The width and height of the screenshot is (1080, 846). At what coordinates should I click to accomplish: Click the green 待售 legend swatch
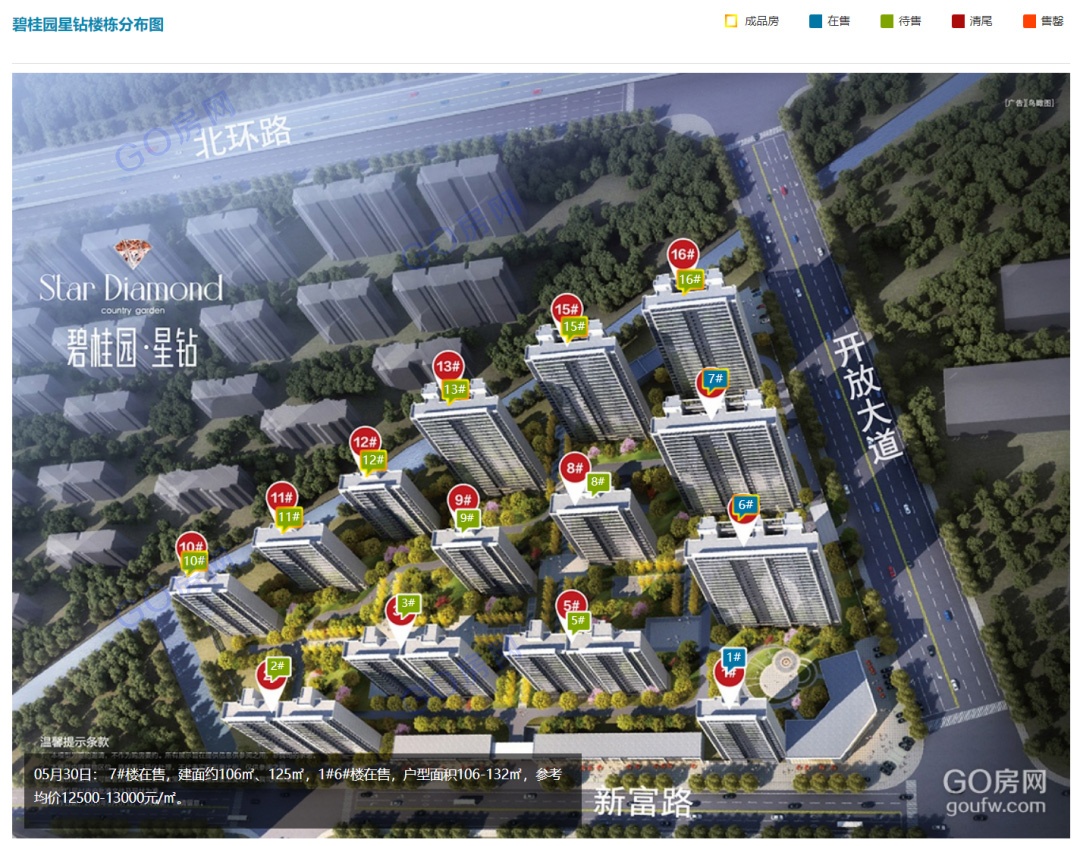tap(886, 21)
